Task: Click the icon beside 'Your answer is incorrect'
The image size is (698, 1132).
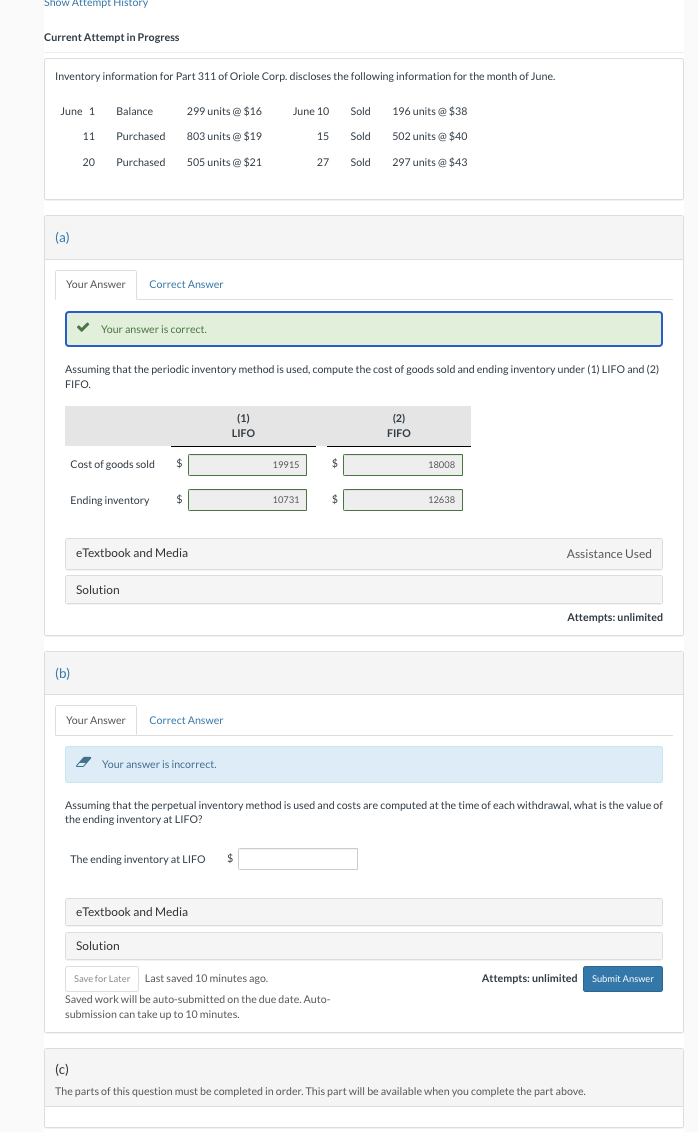Action: point(85,764)
